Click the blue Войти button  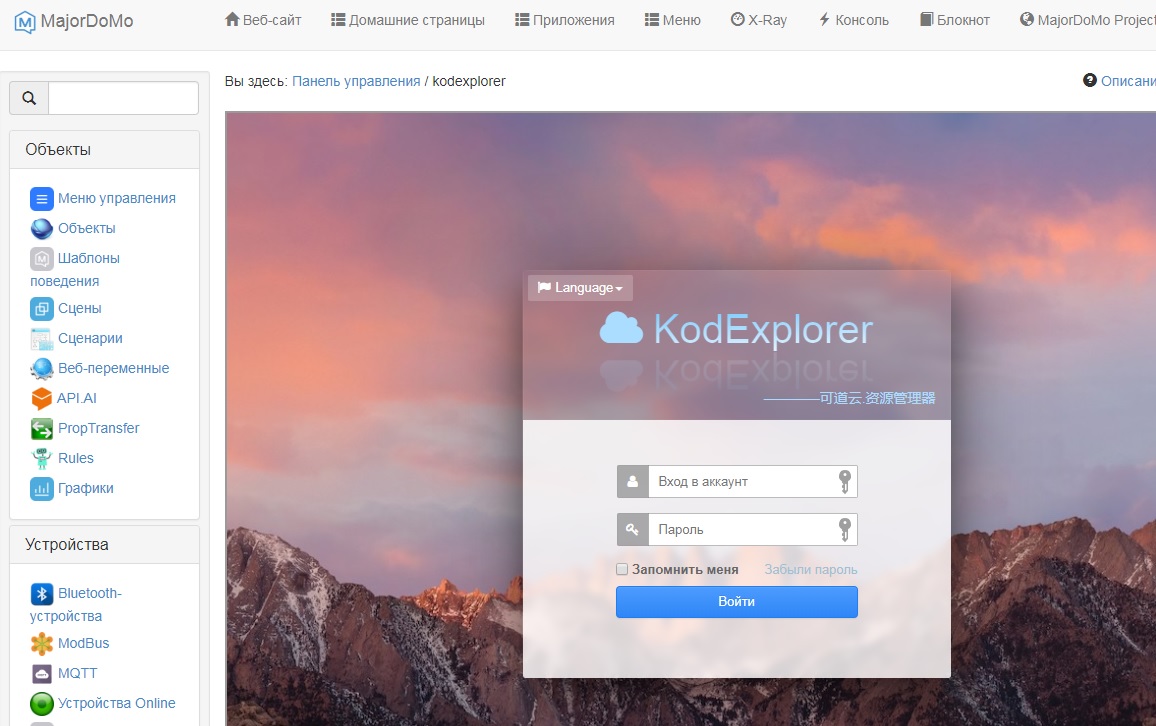737,601
